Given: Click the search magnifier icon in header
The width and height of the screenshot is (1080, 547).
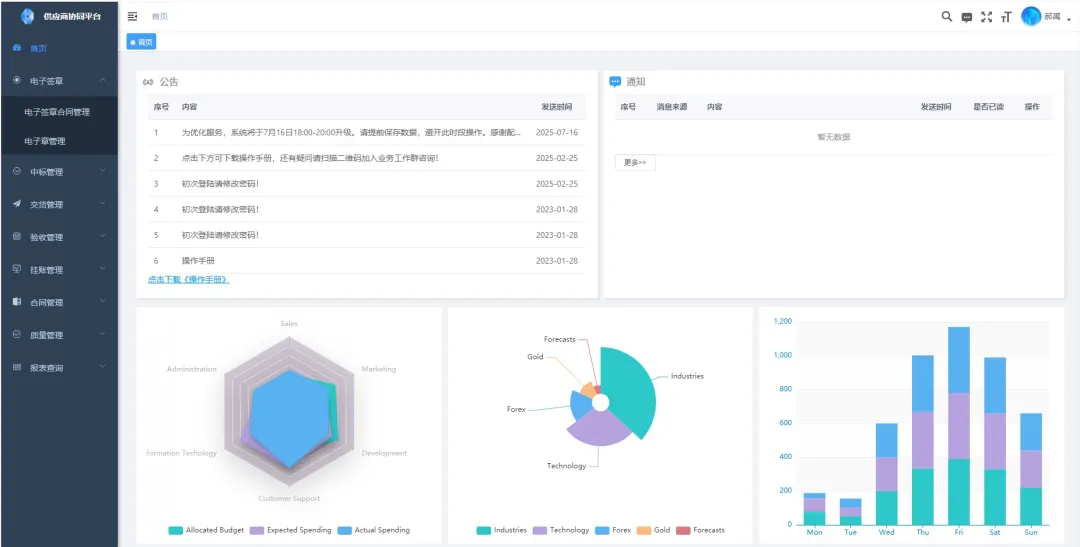Looking at the screenshot, I should coord(947,17).
